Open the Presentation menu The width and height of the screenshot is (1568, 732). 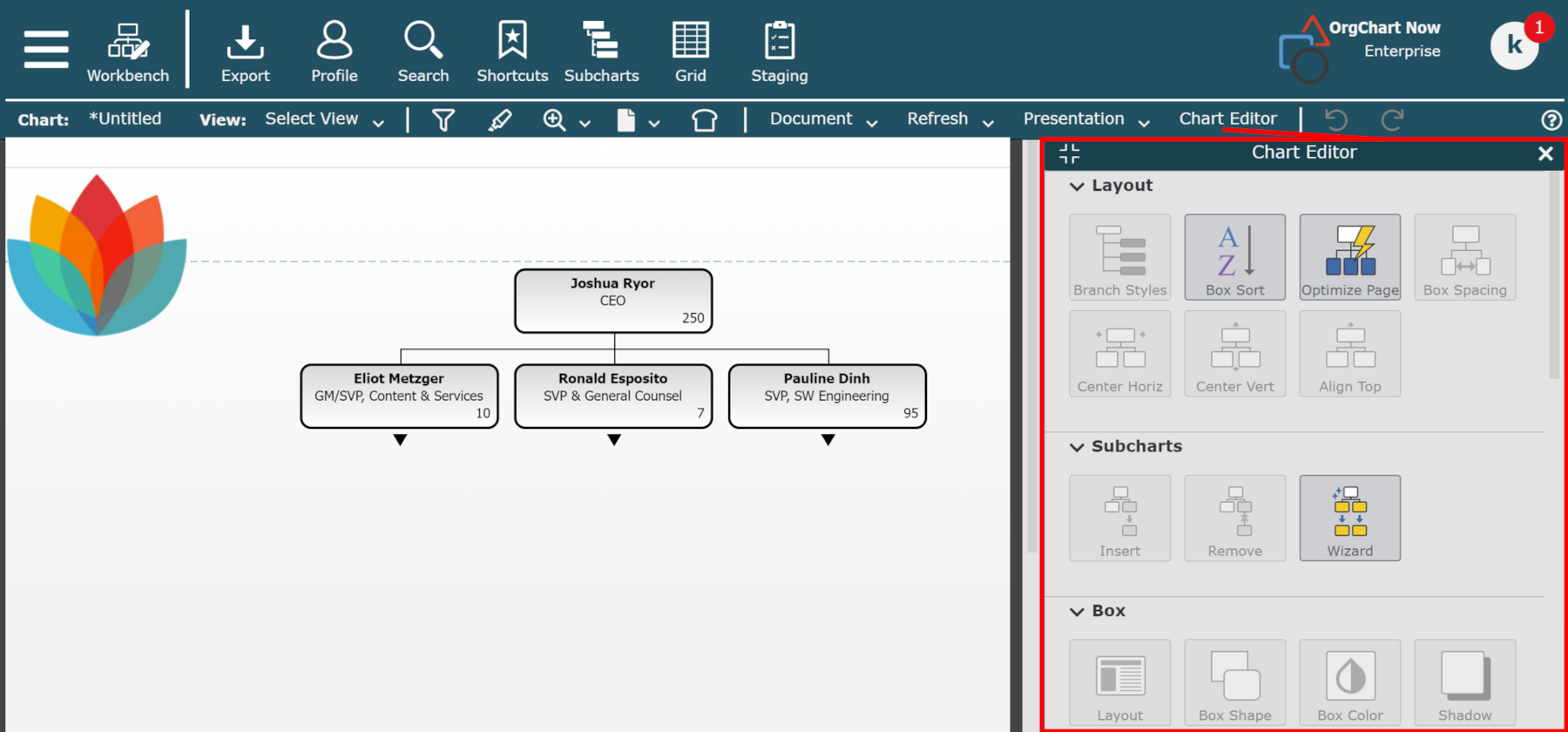(1086, 119)
